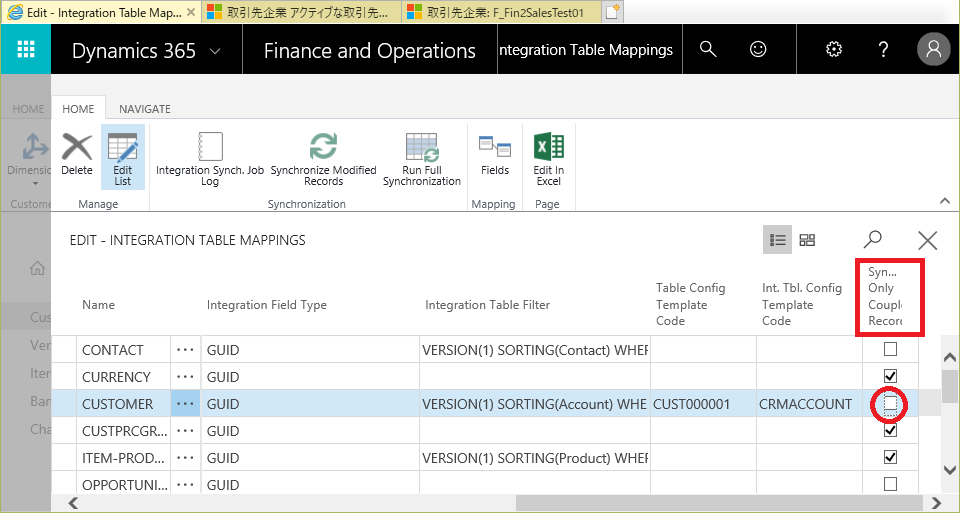Viewport: 960px width, 513px height.
Task: Click Edit In Excel button
Action: click(x=549, y=159)
